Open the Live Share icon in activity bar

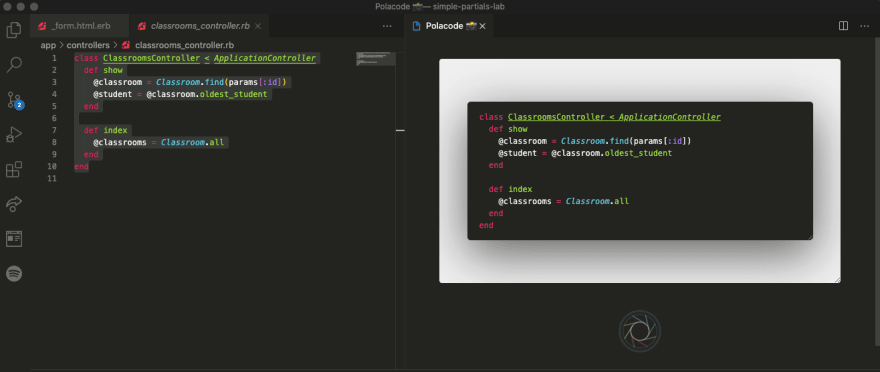[14, 204]
